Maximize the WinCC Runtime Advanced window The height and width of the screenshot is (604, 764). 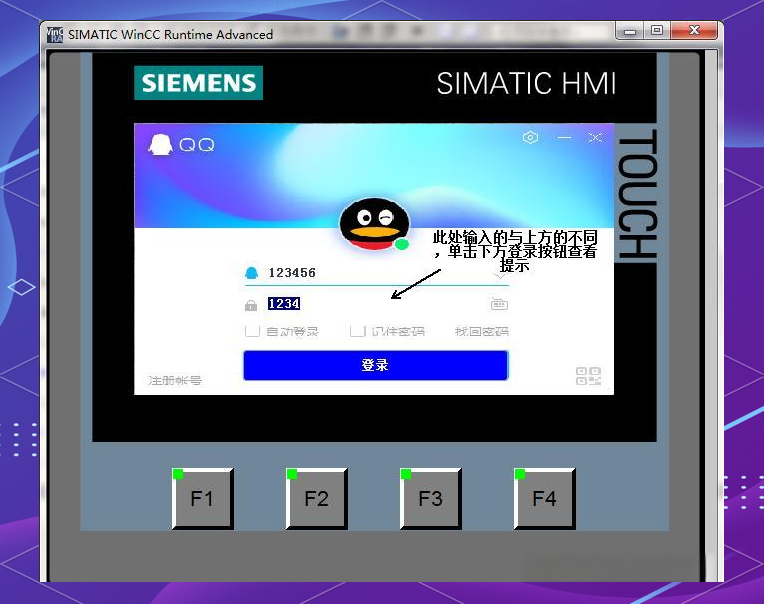(x=657, y=31)
